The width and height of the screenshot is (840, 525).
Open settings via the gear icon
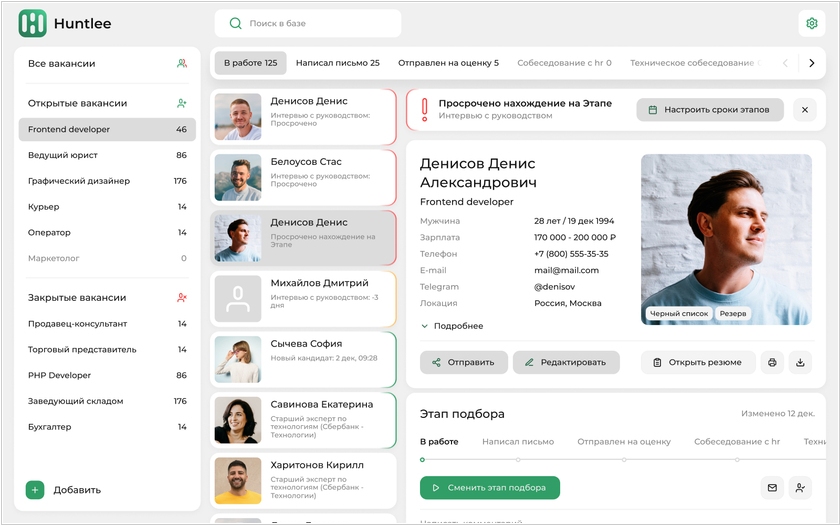coord(812,24)
